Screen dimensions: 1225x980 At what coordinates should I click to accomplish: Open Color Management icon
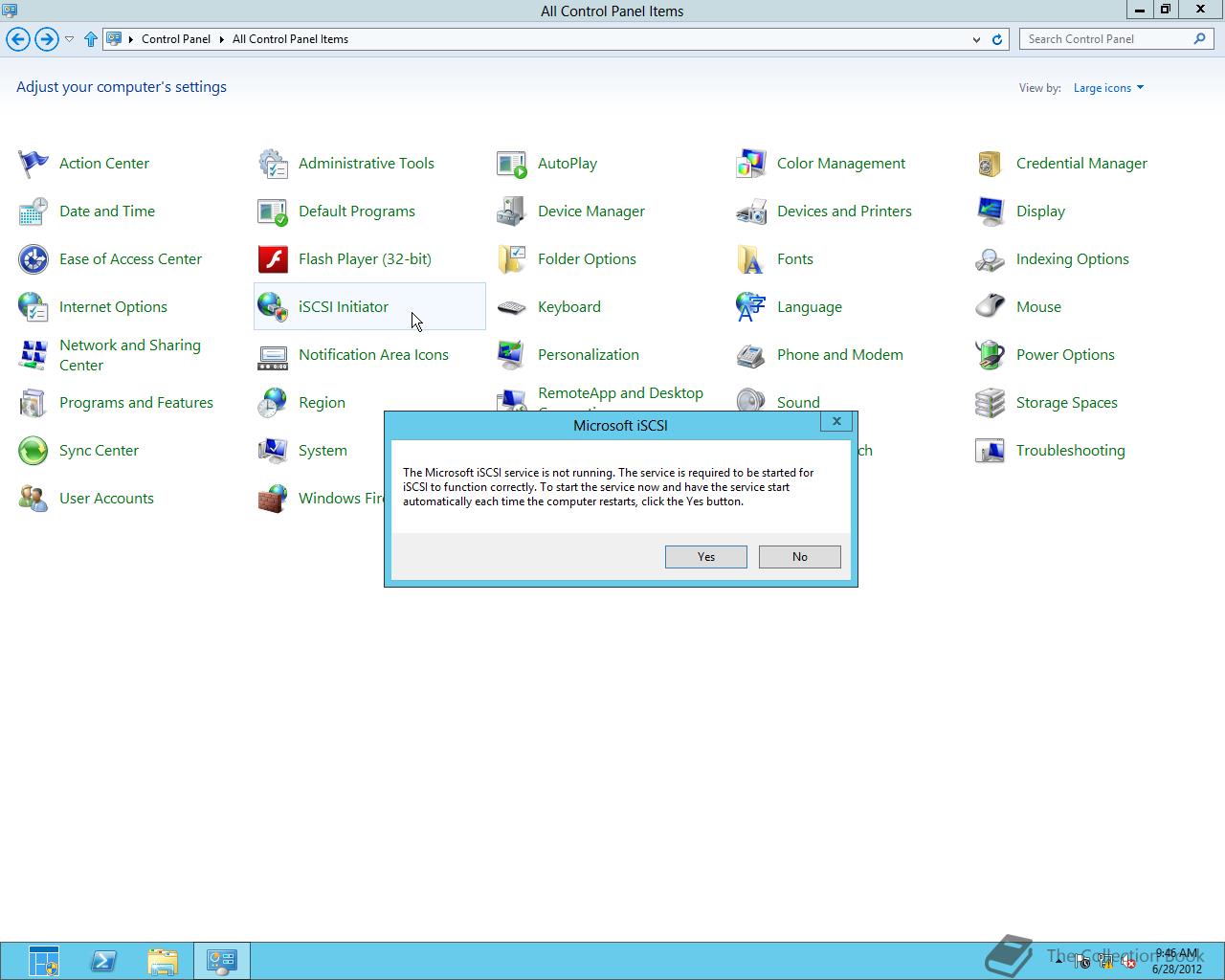(751, 164)
